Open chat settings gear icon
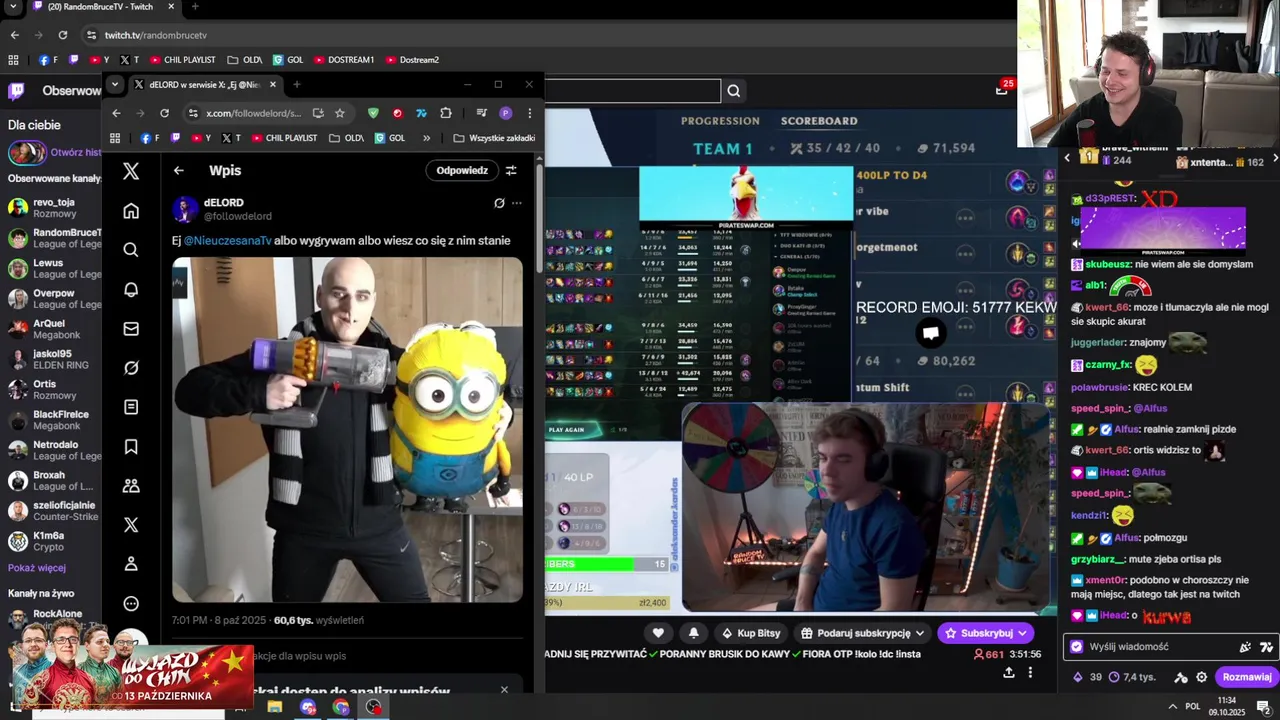 point(1202,677)
